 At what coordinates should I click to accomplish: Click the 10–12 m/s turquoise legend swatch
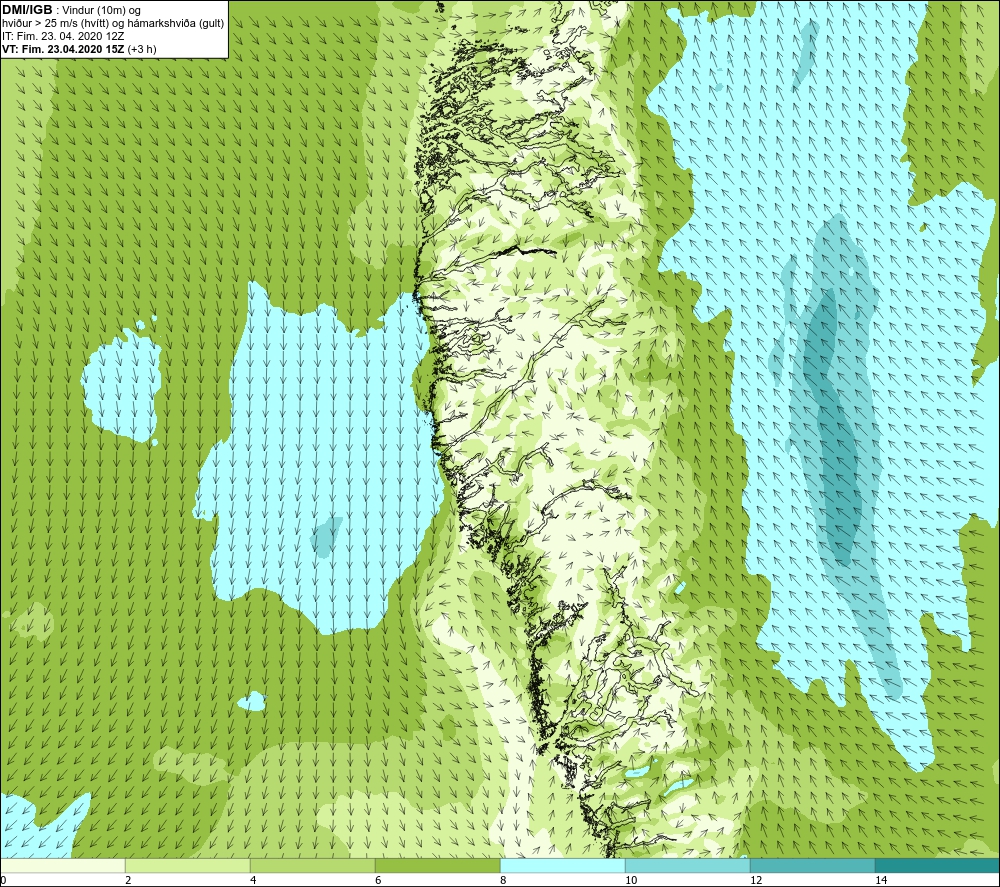pos(688,865)
